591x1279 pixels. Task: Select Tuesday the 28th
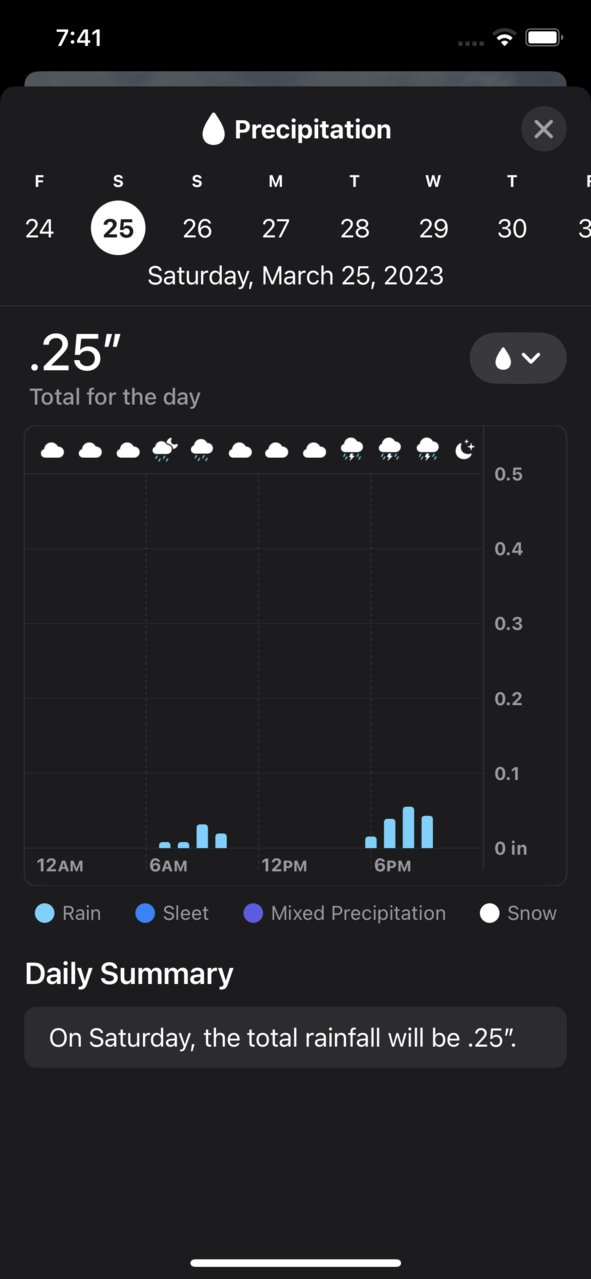pyautogui.click(x=355, y=228)
